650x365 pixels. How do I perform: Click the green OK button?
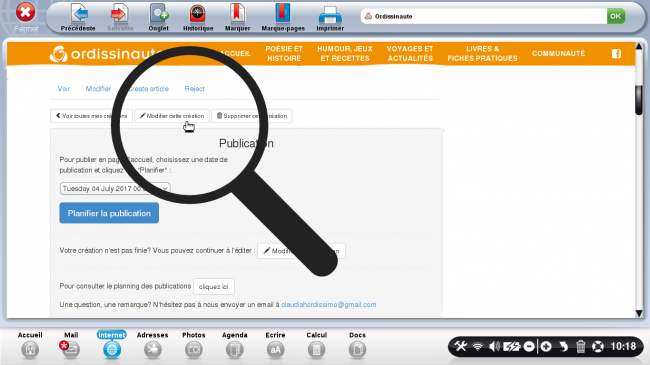(x=616, y=16)
